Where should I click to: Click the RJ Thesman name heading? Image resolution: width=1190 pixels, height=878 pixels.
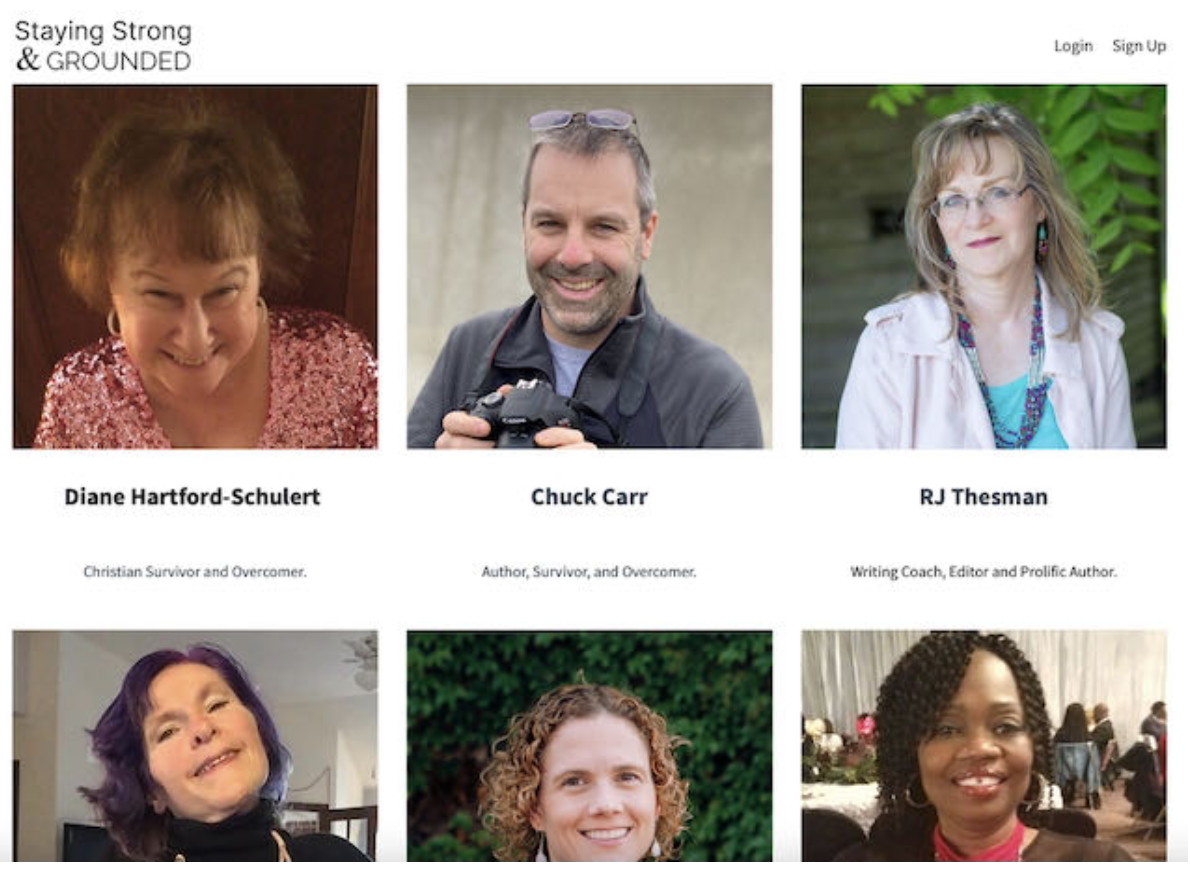click(984, 496)
